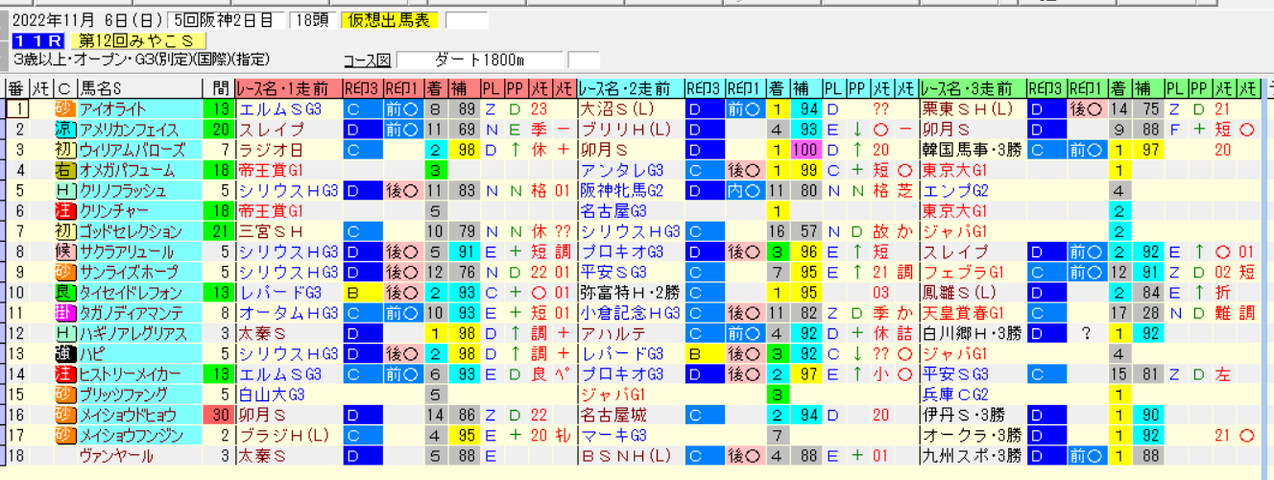The image size is (1274, 480).
Task: Click 阪神牝馬G2 two-races-ago cell
Action: pyautogui.click(x=629, y=190)
